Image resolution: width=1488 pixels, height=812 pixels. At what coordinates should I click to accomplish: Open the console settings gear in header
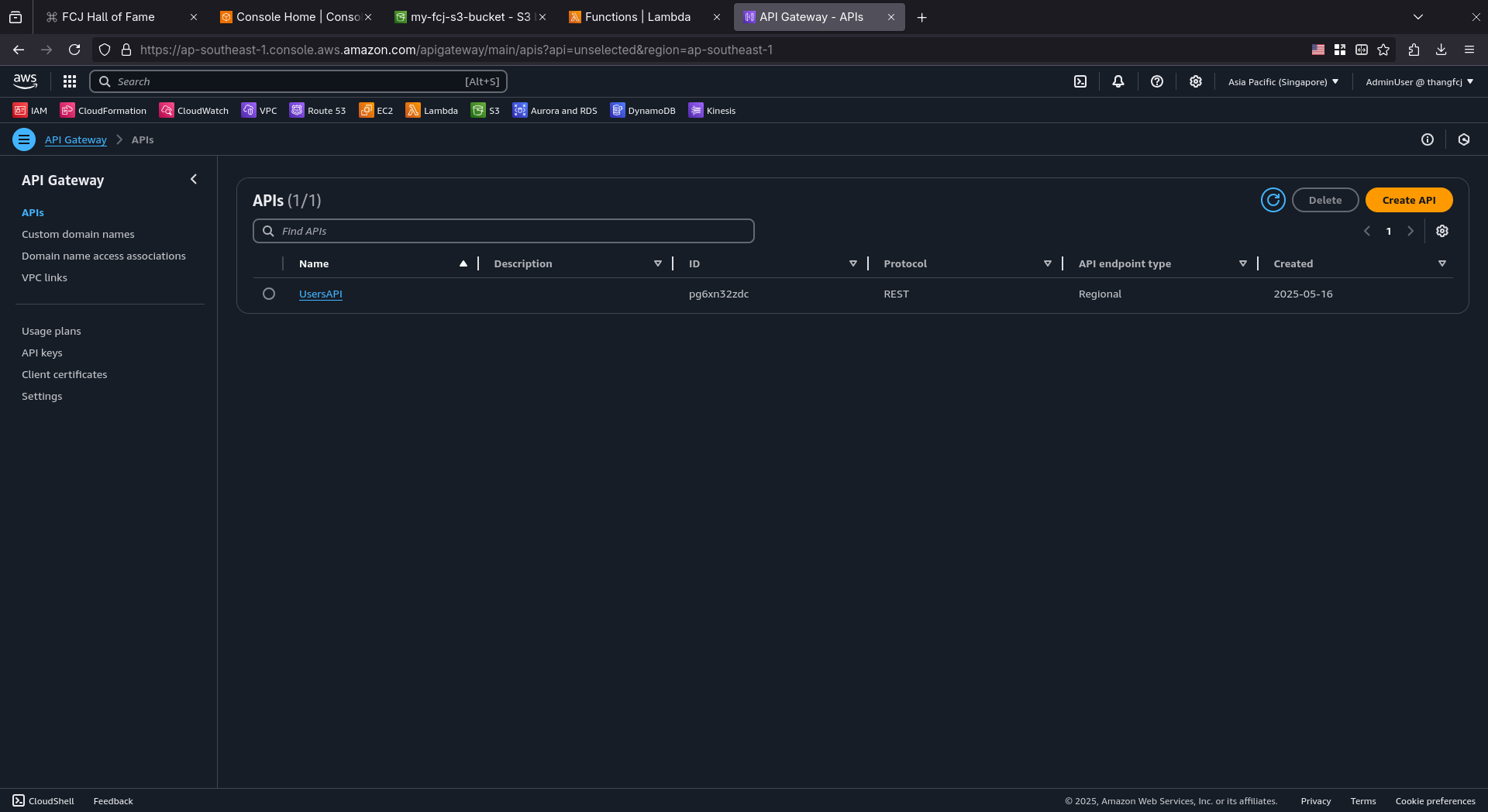(1196, 81)
